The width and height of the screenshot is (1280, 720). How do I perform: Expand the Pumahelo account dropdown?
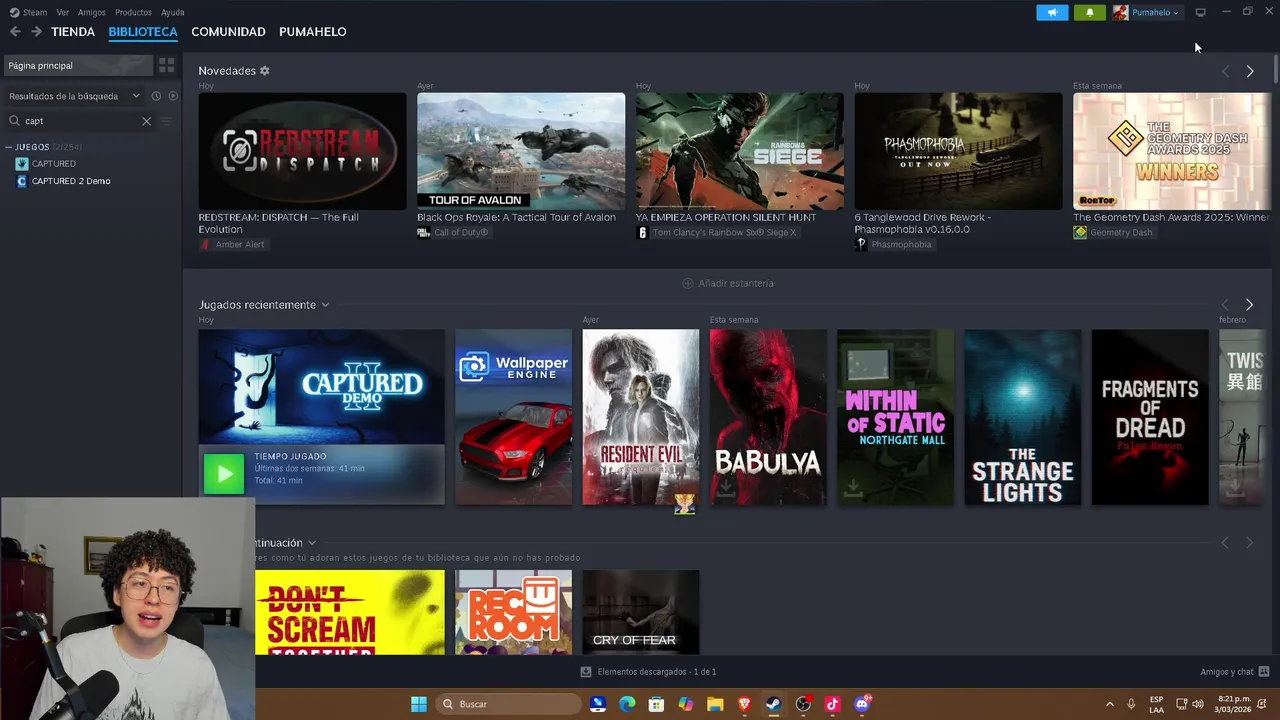(x=1147, y=12)
